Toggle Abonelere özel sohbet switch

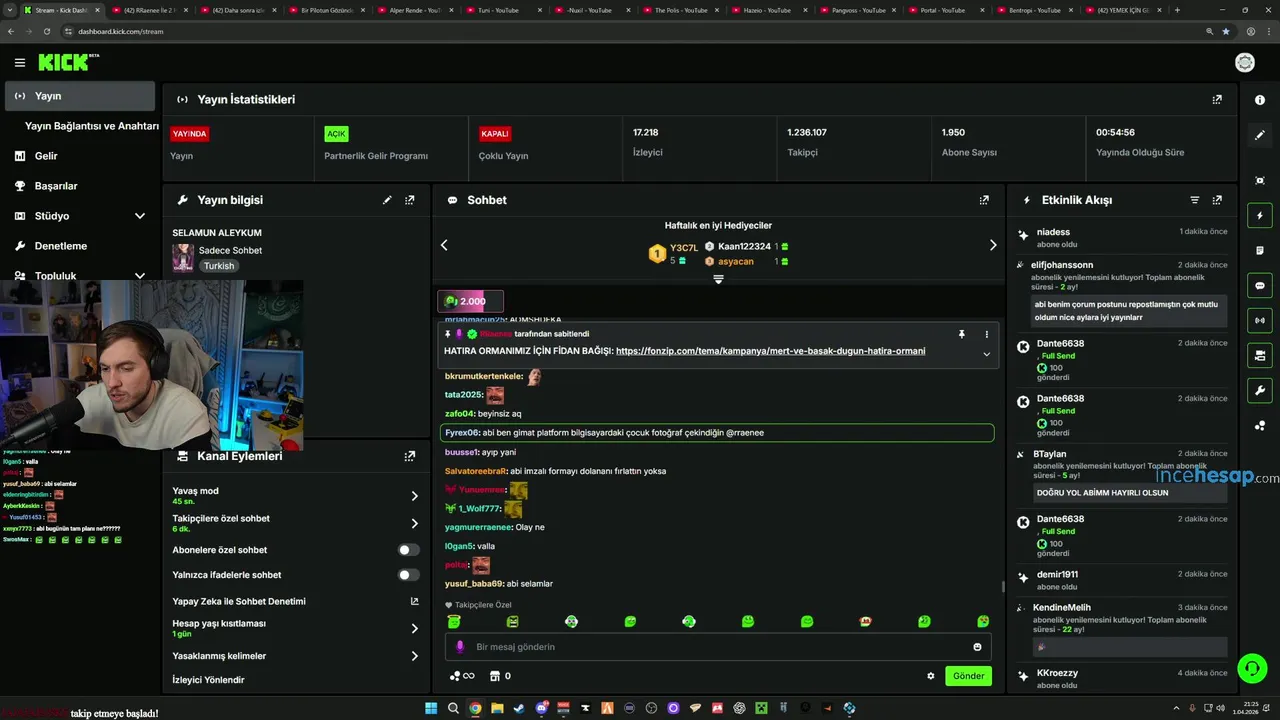(x=408, y=550)
